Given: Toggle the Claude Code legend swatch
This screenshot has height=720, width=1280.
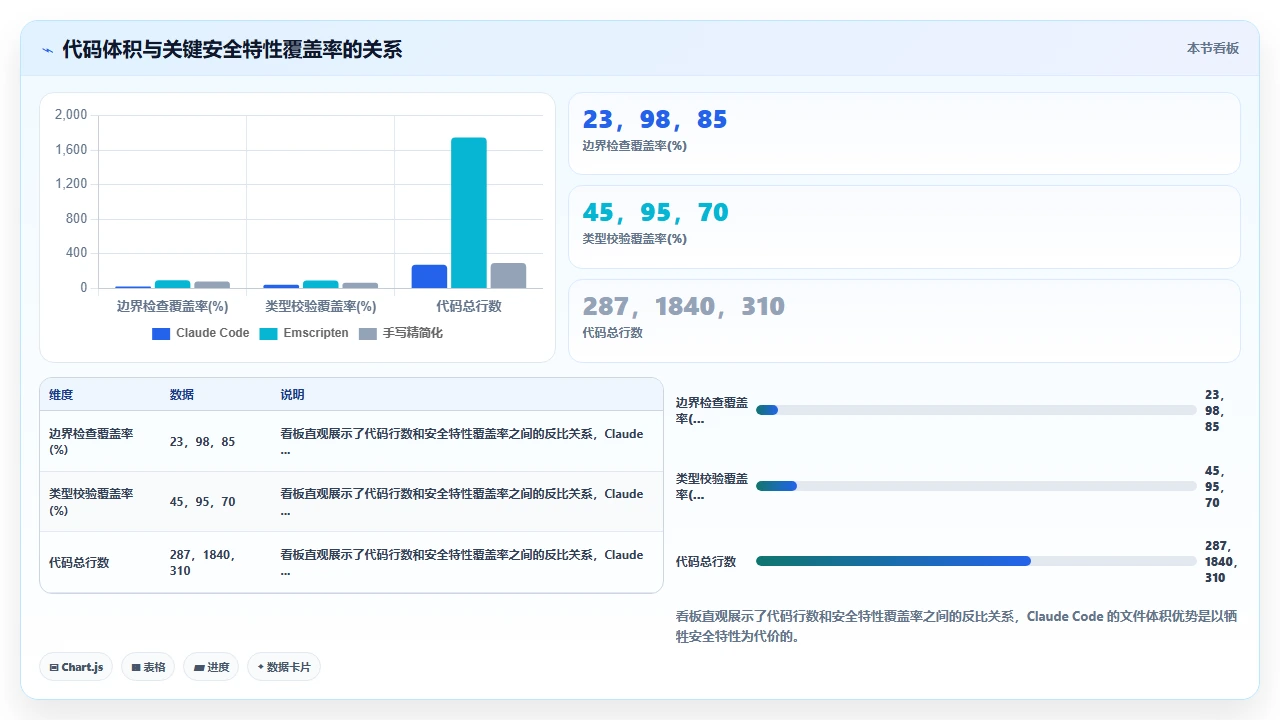Looking at the screenshot, I should click(161, 334).
